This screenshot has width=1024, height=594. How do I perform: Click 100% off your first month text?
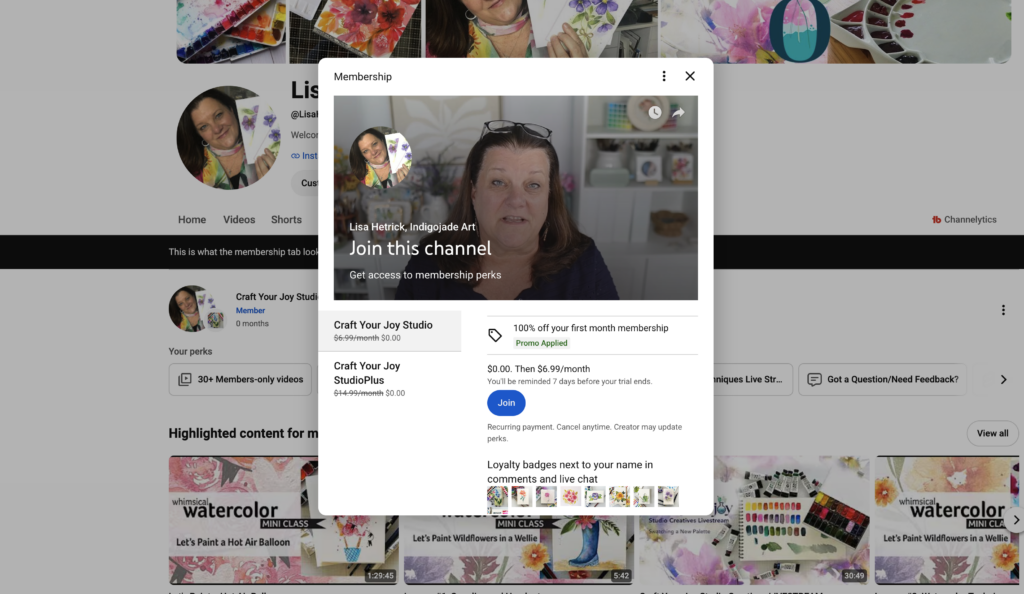tap(590, 328)
